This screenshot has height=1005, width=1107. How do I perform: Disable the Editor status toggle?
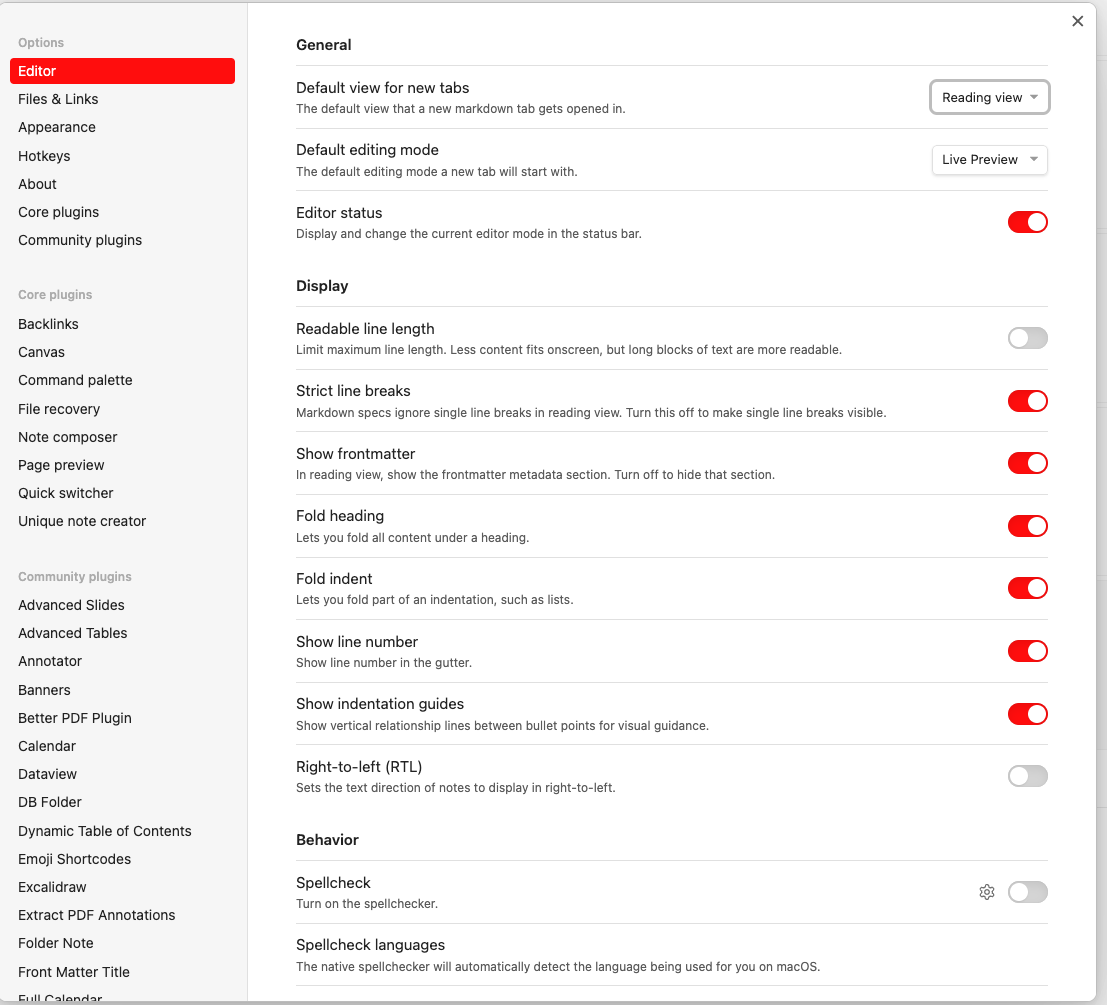1028,222
